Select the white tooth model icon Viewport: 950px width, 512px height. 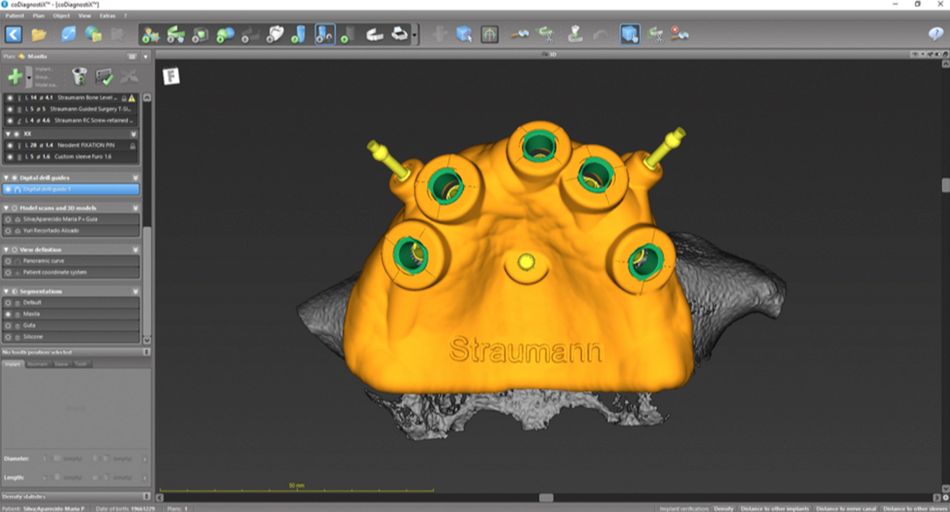tap(275, 35)
